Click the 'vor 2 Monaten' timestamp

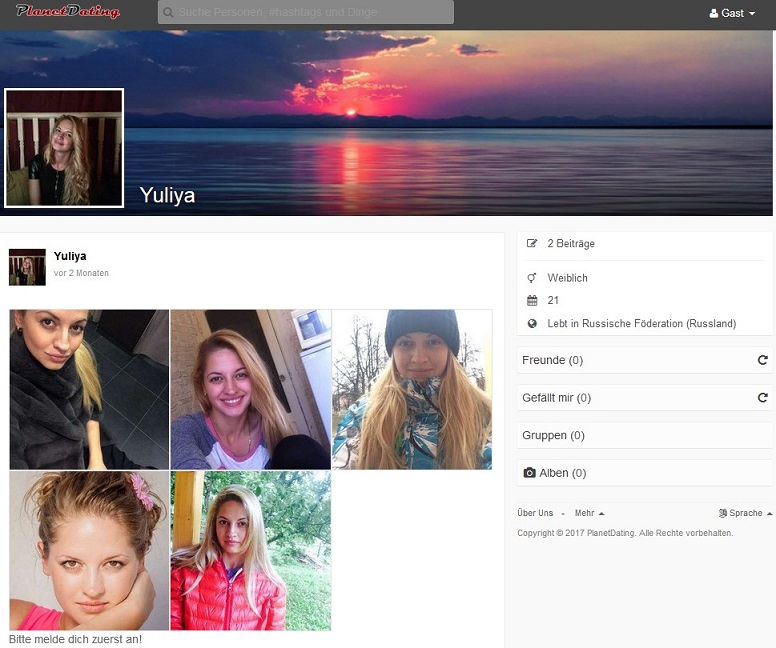81,273
